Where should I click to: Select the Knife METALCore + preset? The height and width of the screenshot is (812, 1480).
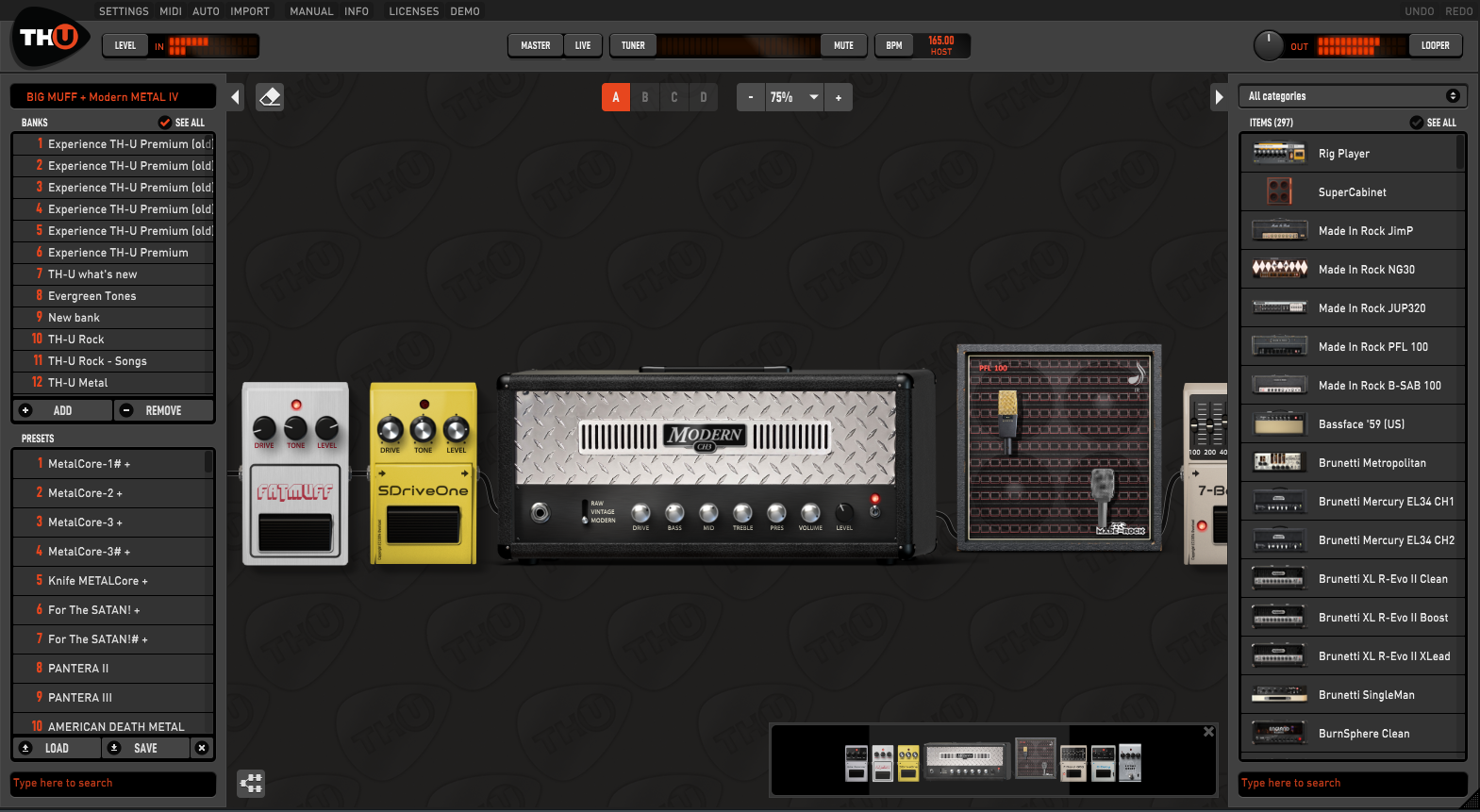point(109,580)
